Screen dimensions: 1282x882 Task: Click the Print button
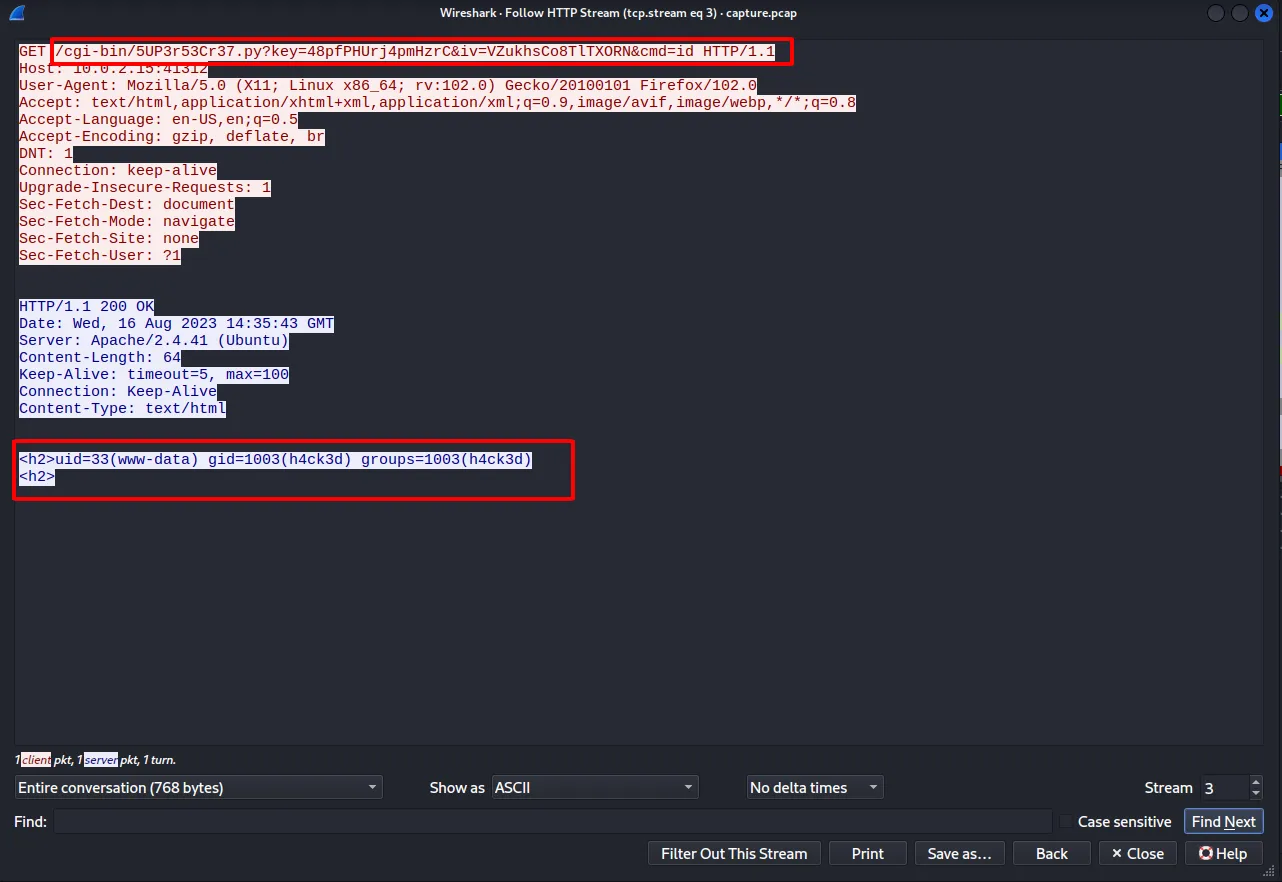click(867, 853)
